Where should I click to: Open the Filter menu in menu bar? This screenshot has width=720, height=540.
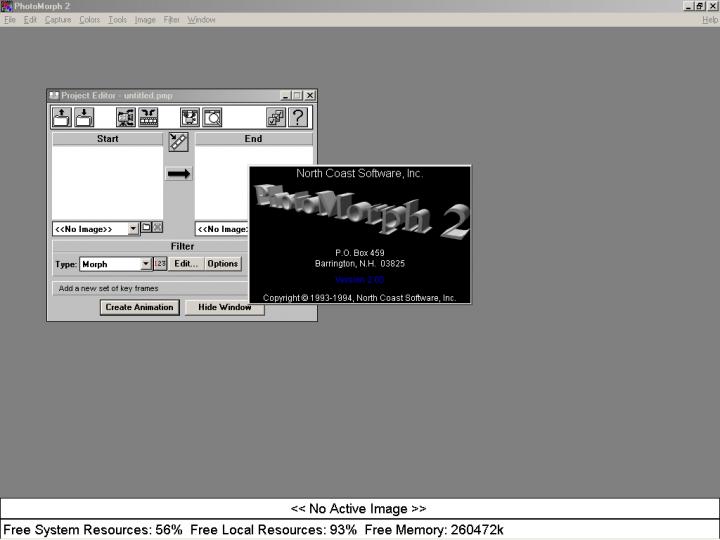[172, 20]
